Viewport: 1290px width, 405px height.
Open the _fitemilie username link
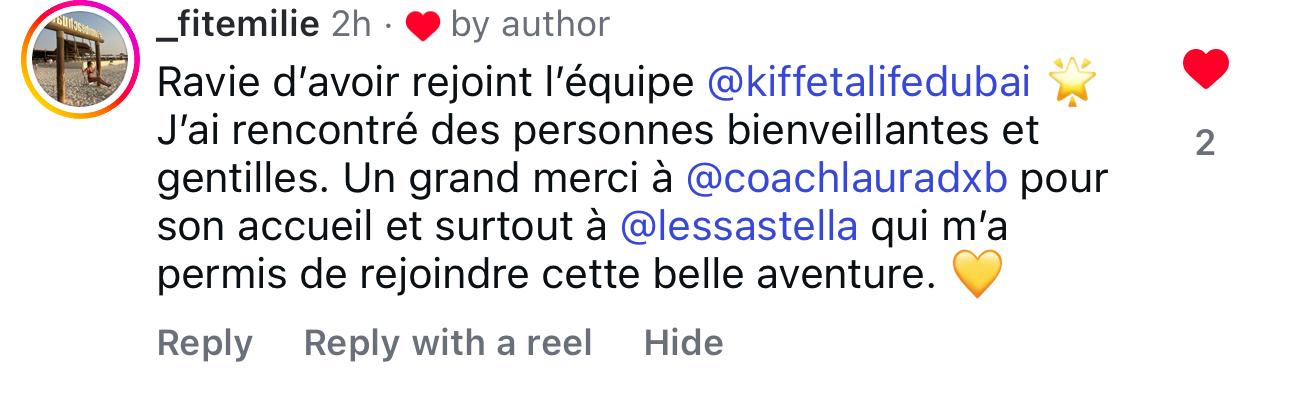click(x=238, y=26)
